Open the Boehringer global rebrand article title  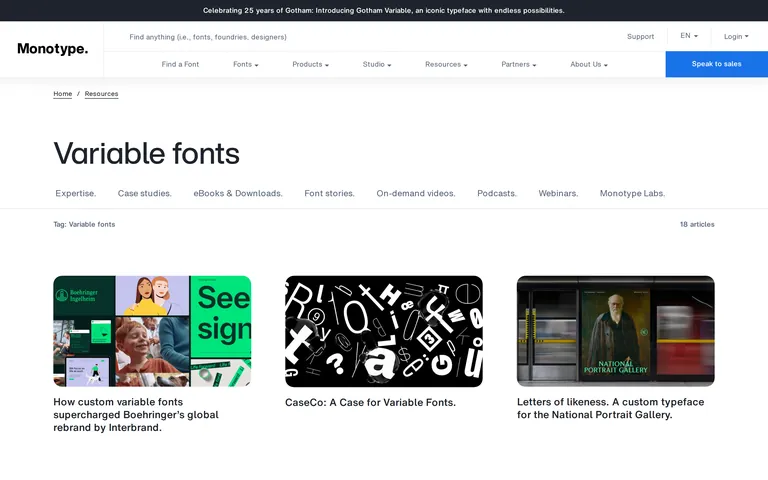(136, 415)
